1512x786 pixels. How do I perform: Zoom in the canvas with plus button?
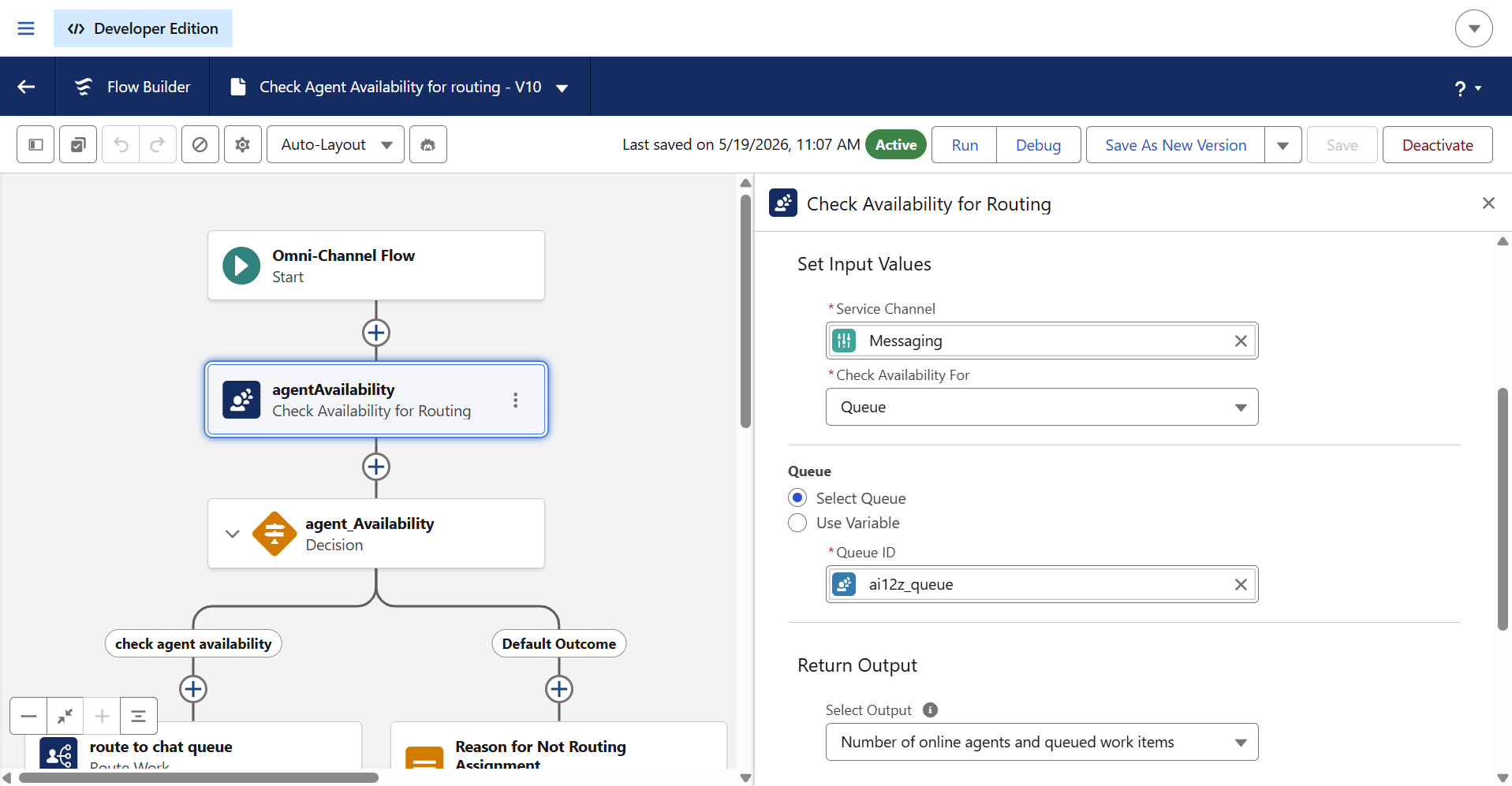(102, 716)
